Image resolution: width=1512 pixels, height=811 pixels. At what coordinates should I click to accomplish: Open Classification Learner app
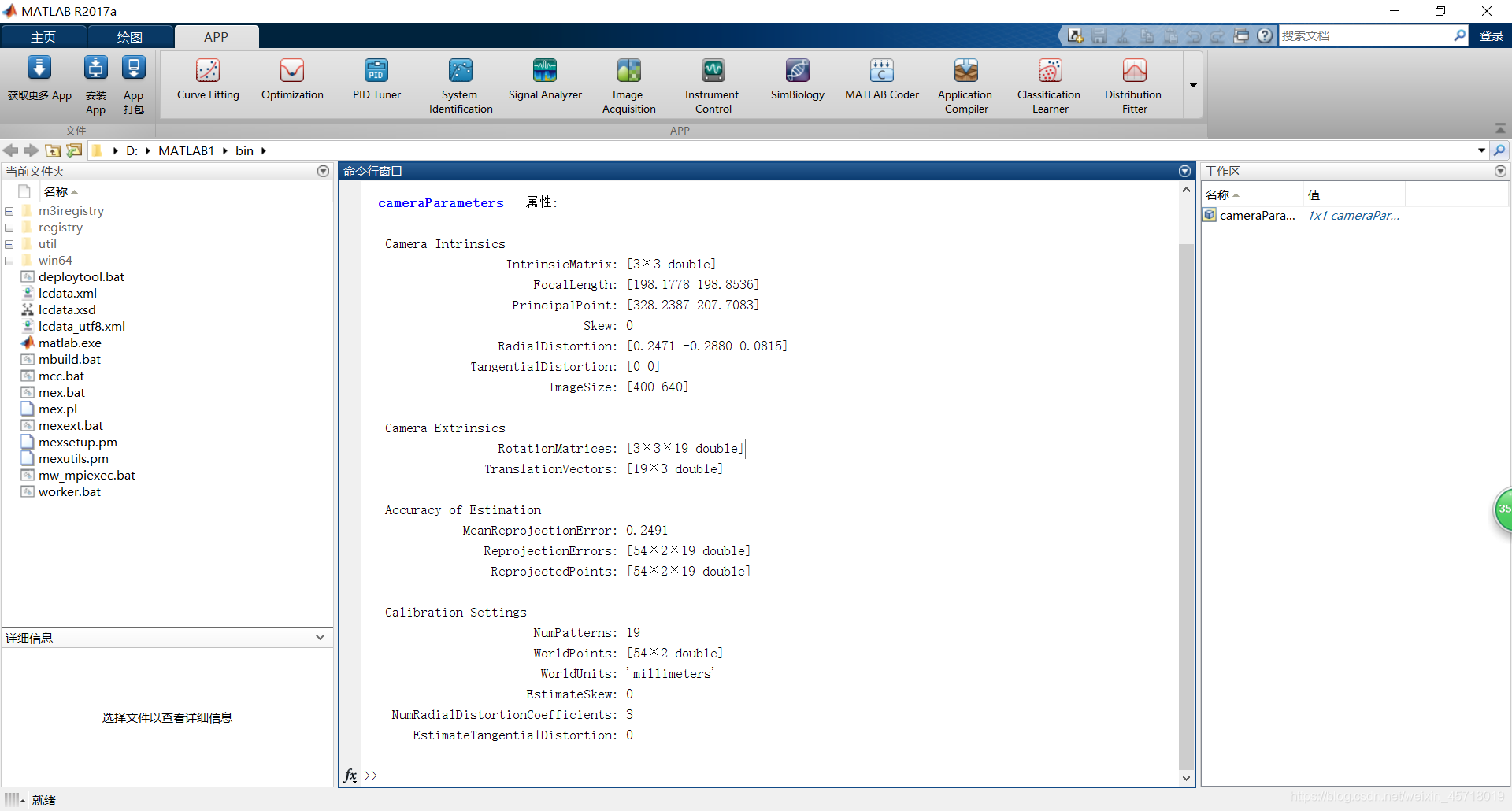click(1050, 86)
